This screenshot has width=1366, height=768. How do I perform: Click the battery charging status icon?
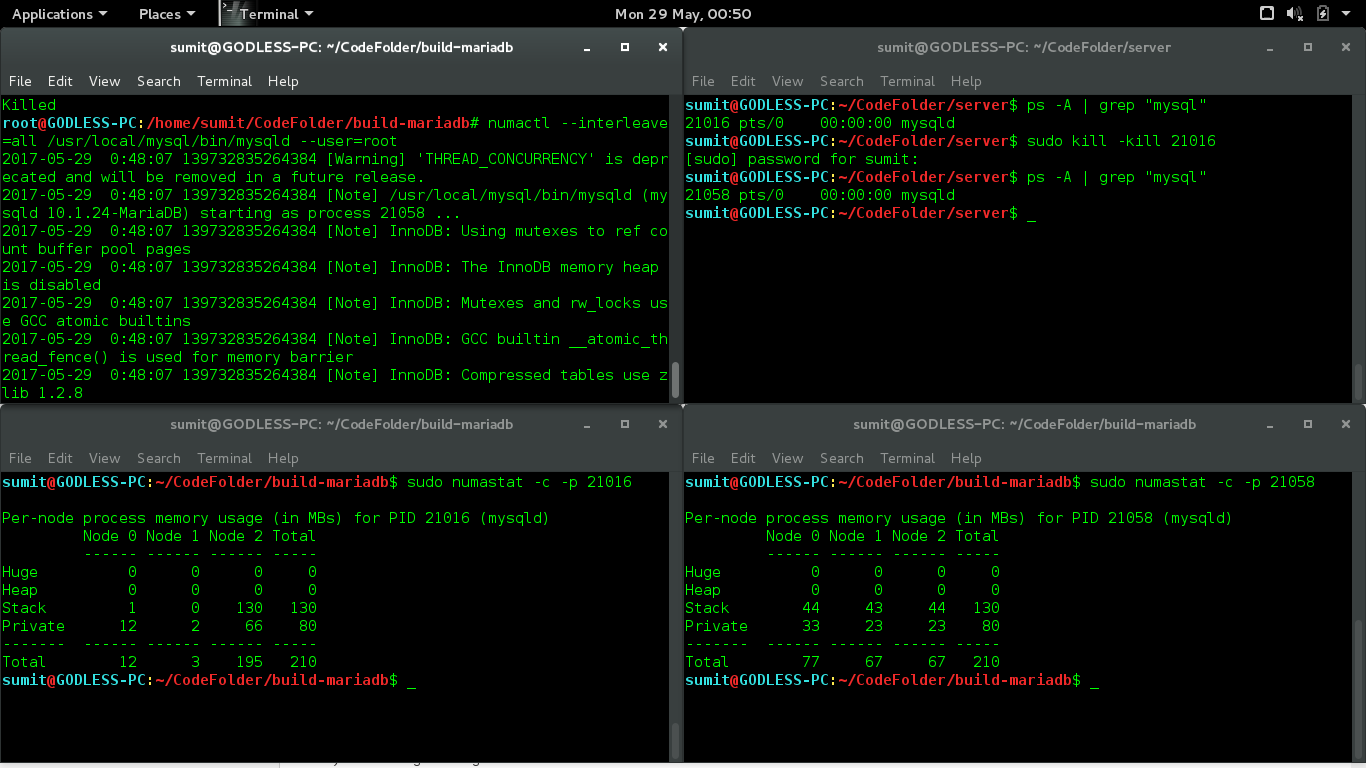[x=1323, y=14]
